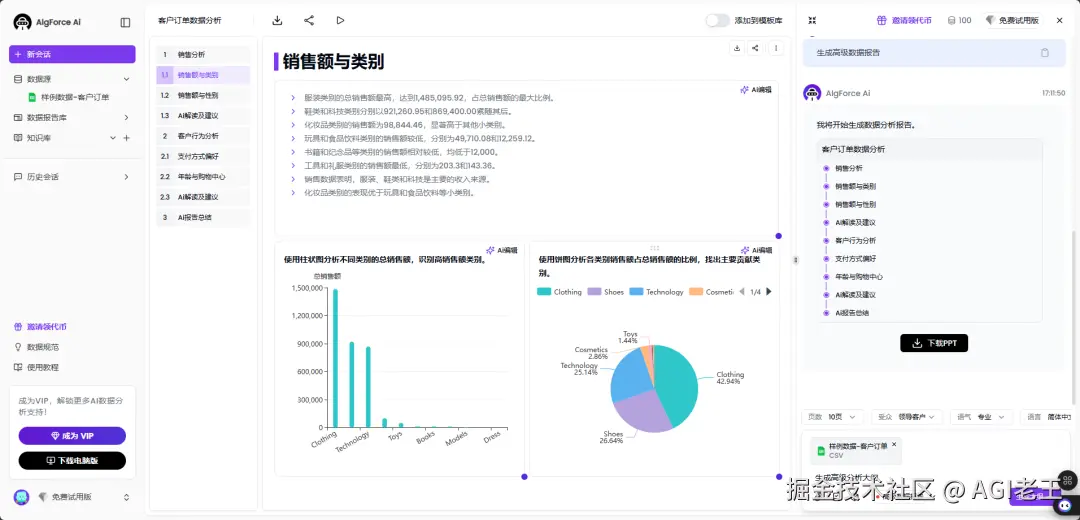Click AI编辑 on pie chart card

[x=756, y=250]
